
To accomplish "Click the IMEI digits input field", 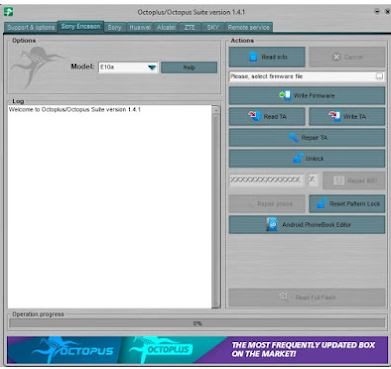I will pyautogui.click(x=266, y=180).
